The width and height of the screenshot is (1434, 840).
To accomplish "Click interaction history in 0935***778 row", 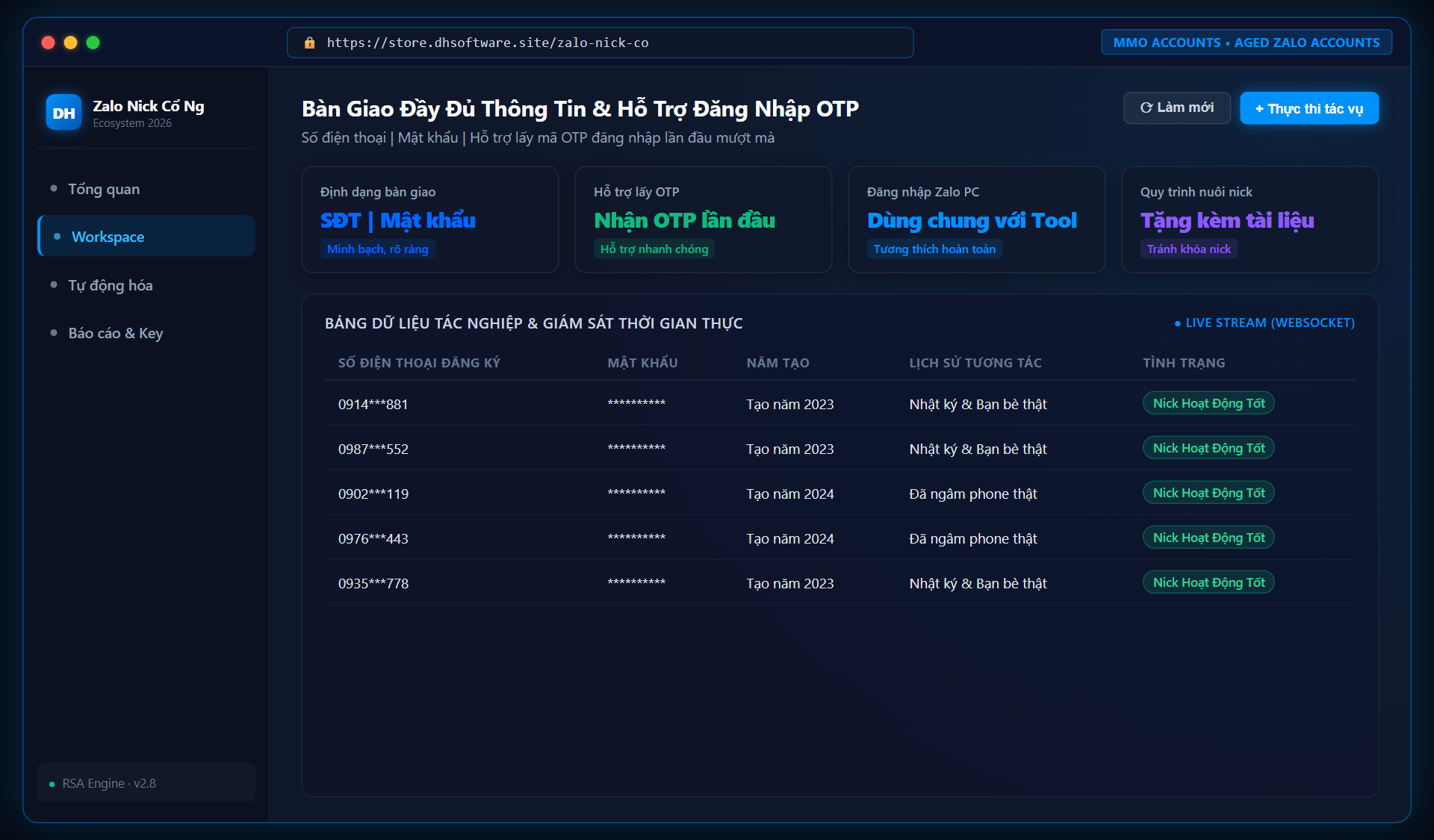I will (978, 583).
